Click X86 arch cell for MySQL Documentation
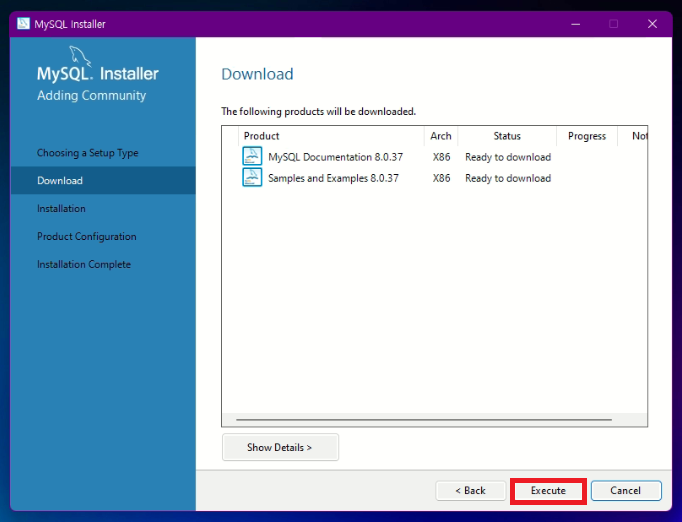 point(441,157)
